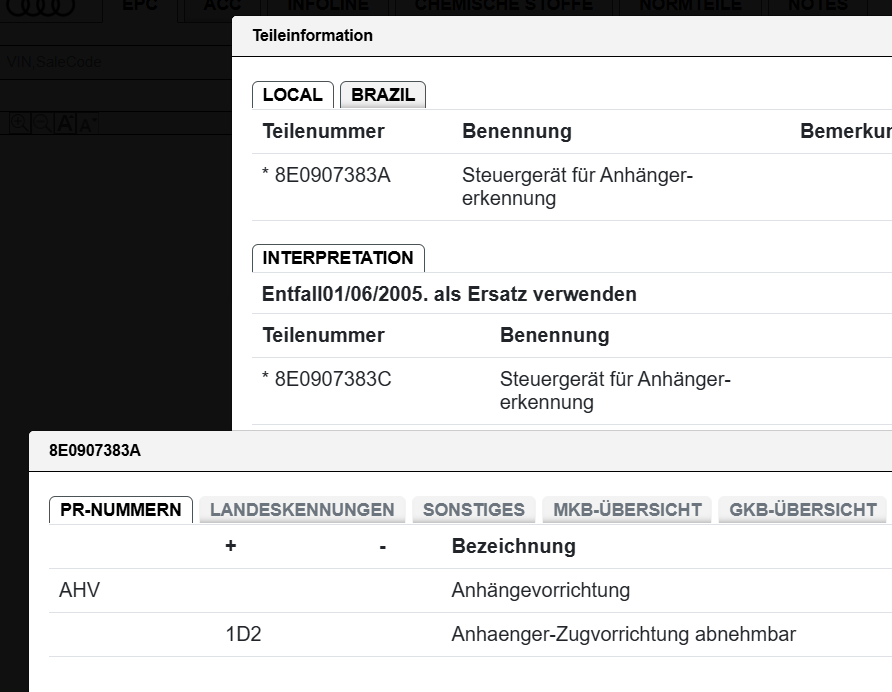Increase font size with larger A icon
The image size is (892, 692).
point(65,123)
